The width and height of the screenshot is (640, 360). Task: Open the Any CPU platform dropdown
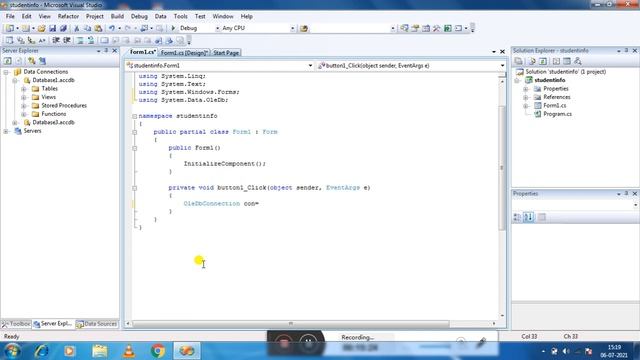click(x=292, y=29)
